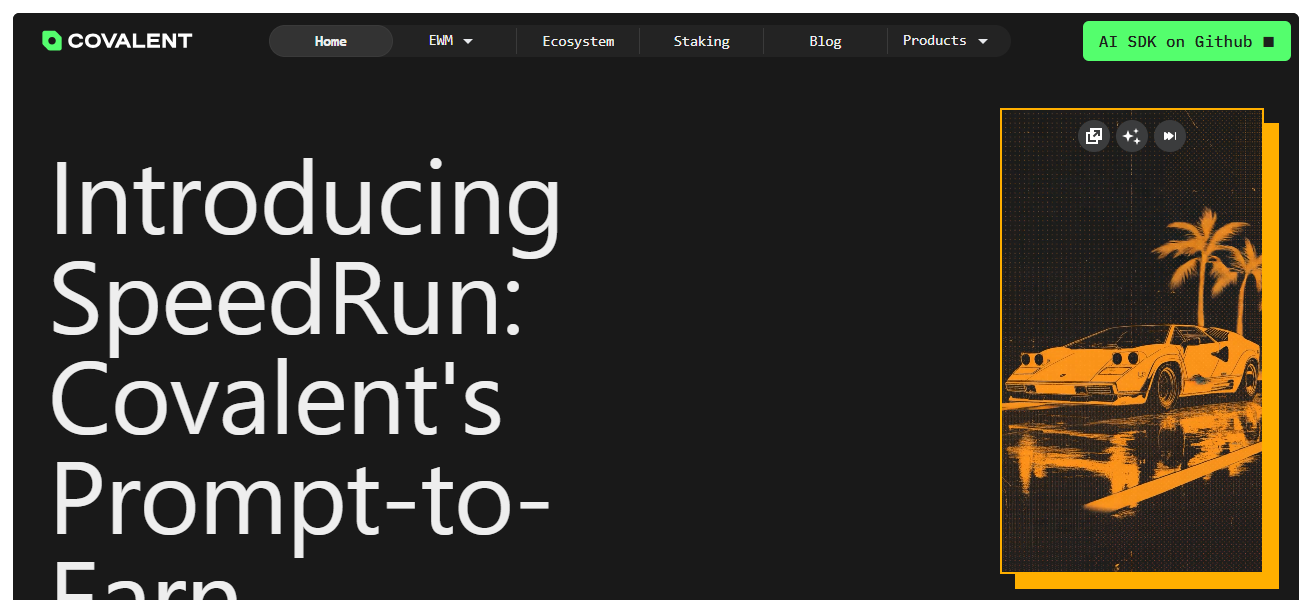Click the green Covalent logo icon

52,41
